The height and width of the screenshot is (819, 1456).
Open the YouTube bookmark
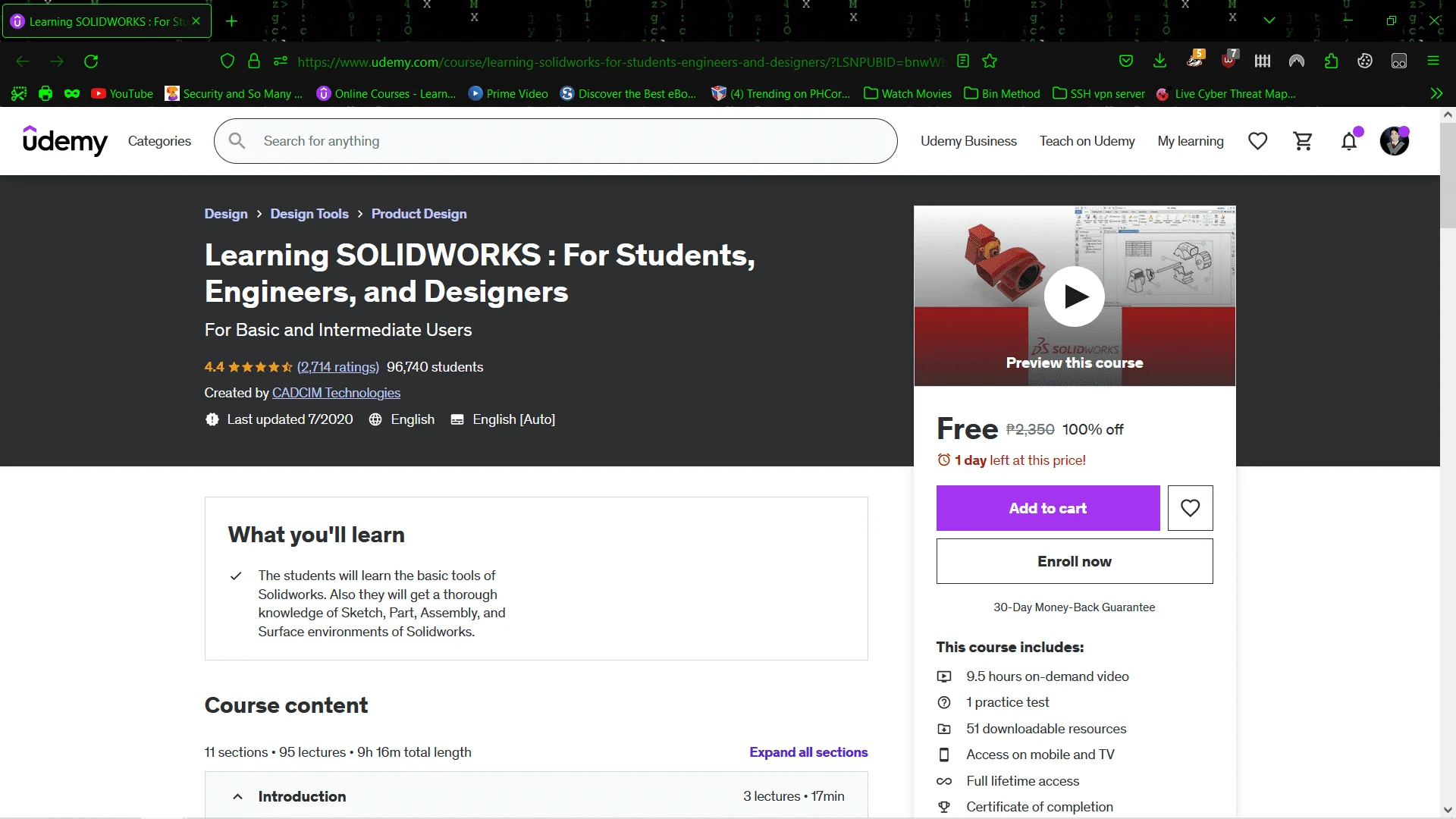click(122, 94)
